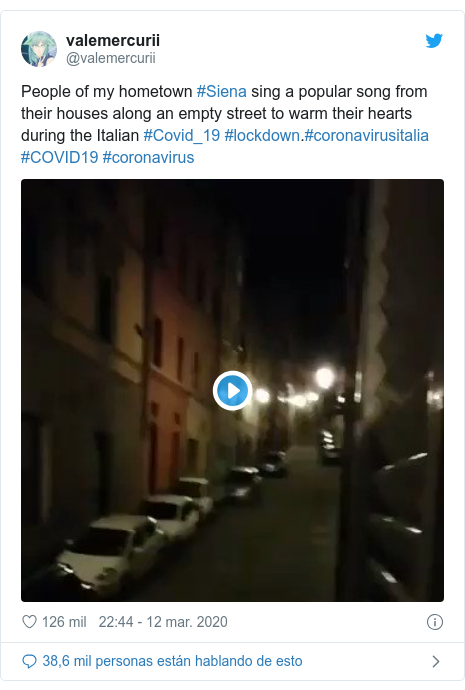465x690 pixels.
Task: Like the tweet with the heart icon
Action: 29,622
